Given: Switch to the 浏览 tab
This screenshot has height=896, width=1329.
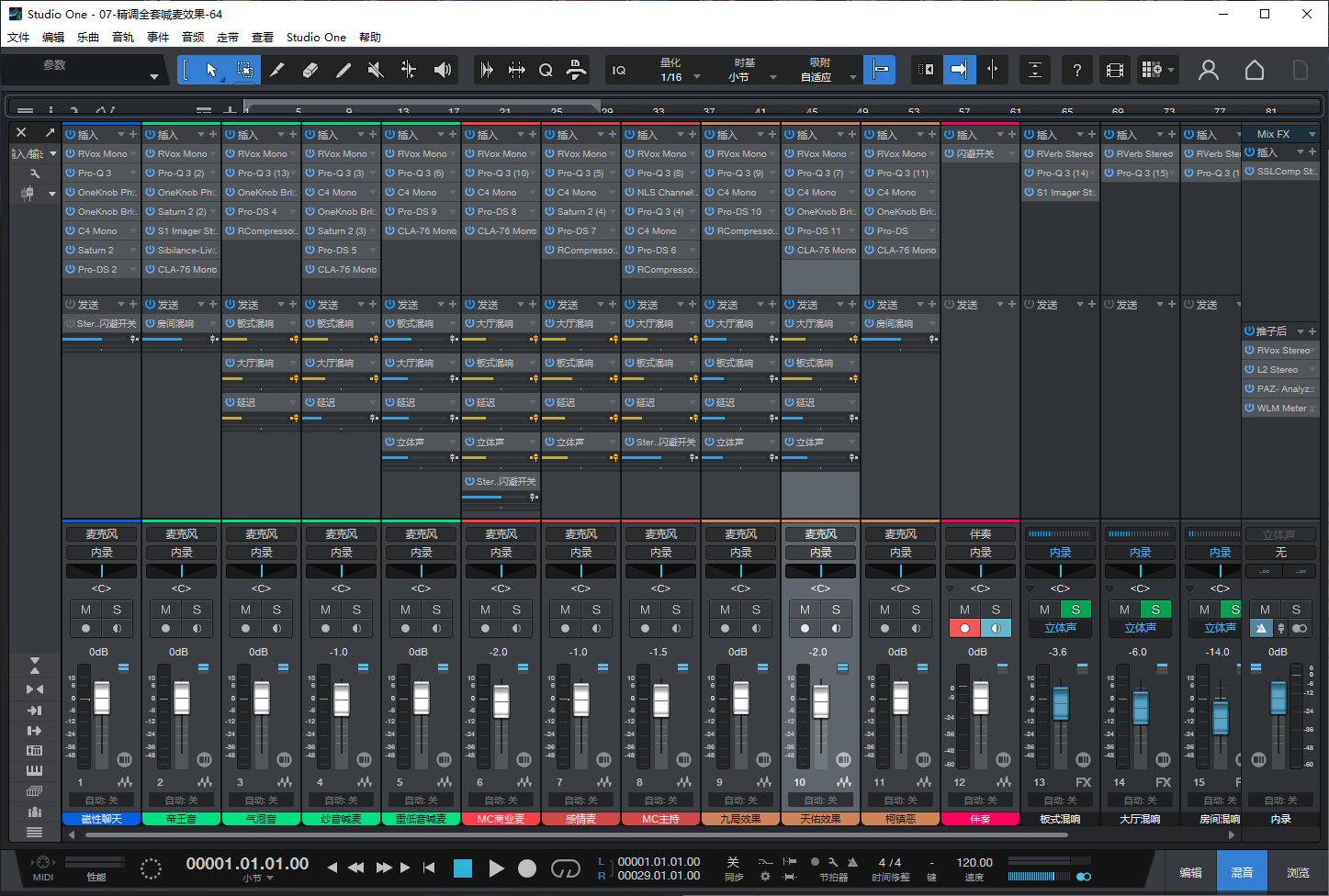Looking at the screenshot, I should tap(1298, 872).
